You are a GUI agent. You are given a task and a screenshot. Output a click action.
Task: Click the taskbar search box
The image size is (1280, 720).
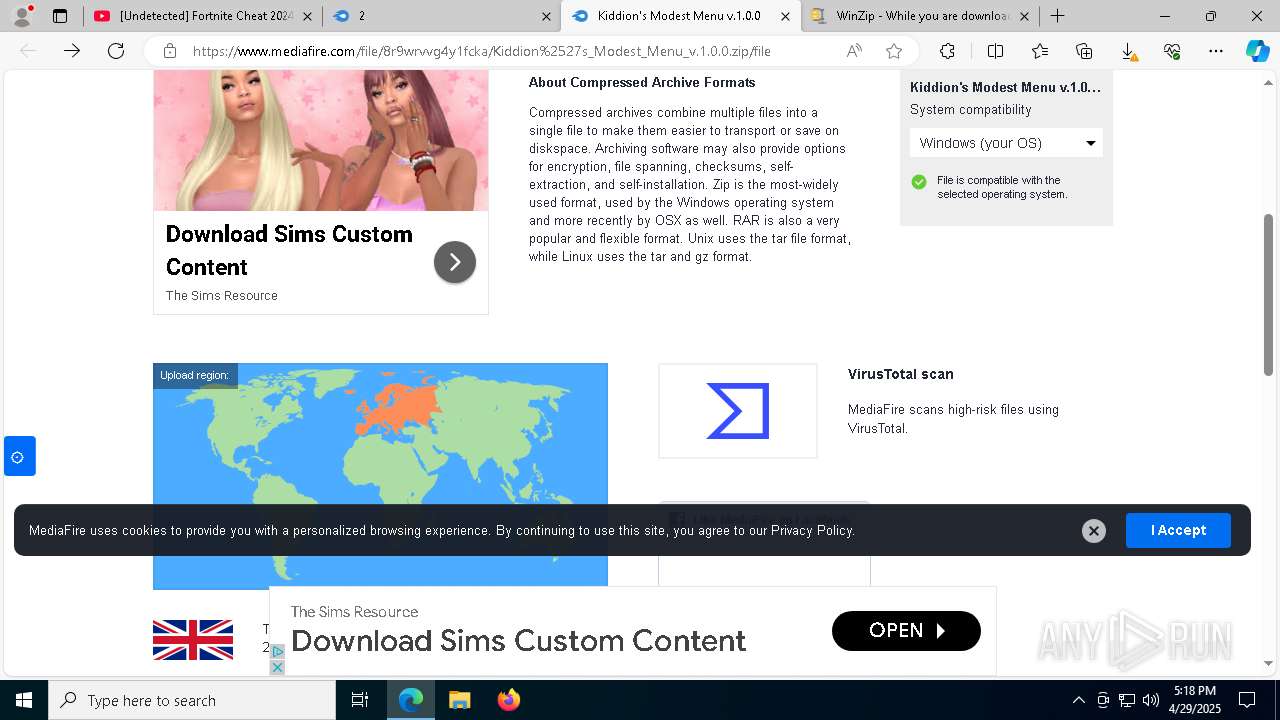pyautogui.click(x=192, y=700)
